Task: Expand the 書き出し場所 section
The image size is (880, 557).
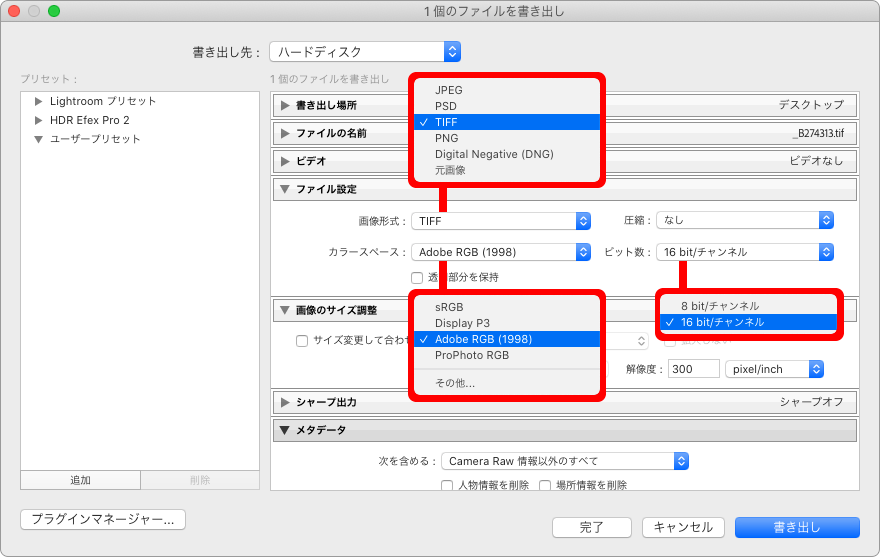Action: coord(285,106)
